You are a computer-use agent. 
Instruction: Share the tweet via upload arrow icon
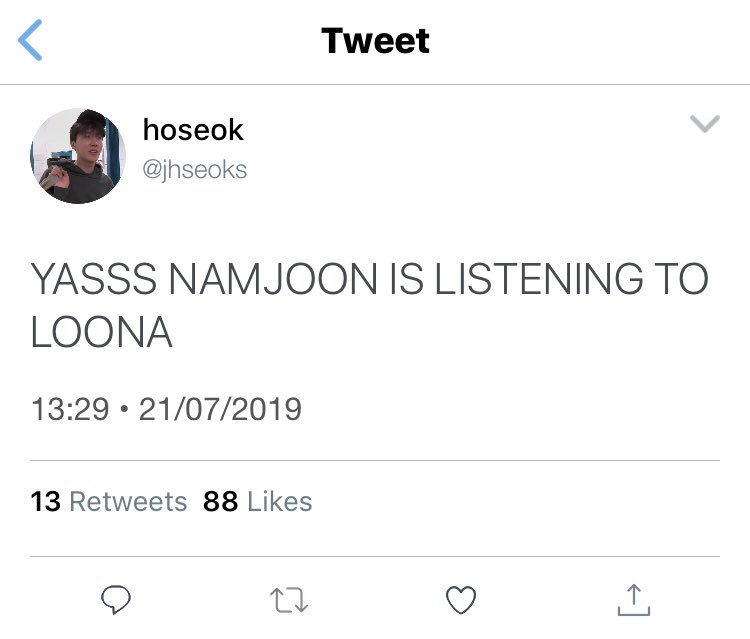633,599
